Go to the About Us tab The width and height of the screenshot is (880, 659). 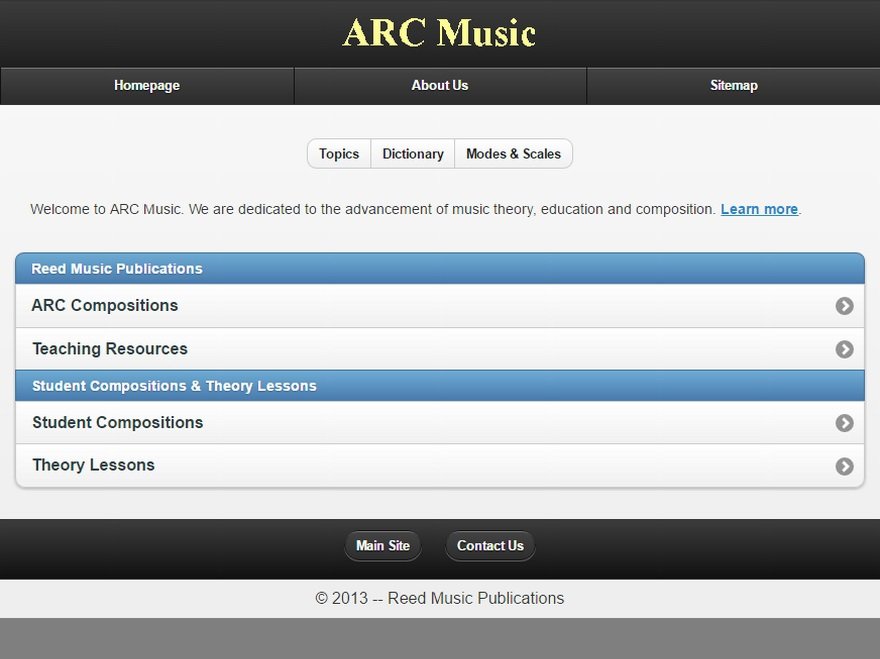(440, 86)
